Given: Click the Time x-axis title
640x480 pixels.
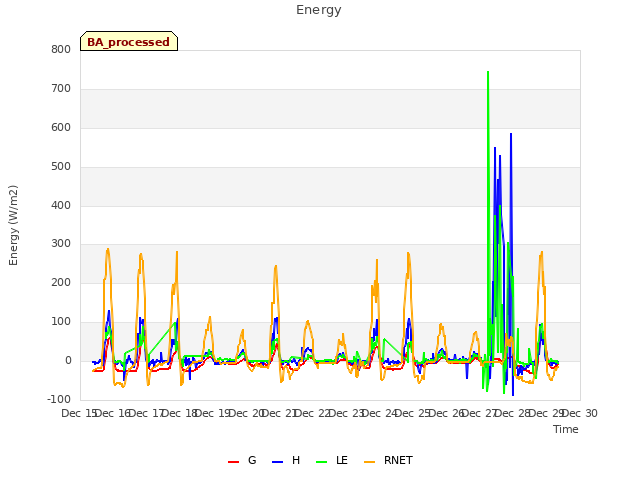Looking at the screenshot, I should [x=566, y=429].
